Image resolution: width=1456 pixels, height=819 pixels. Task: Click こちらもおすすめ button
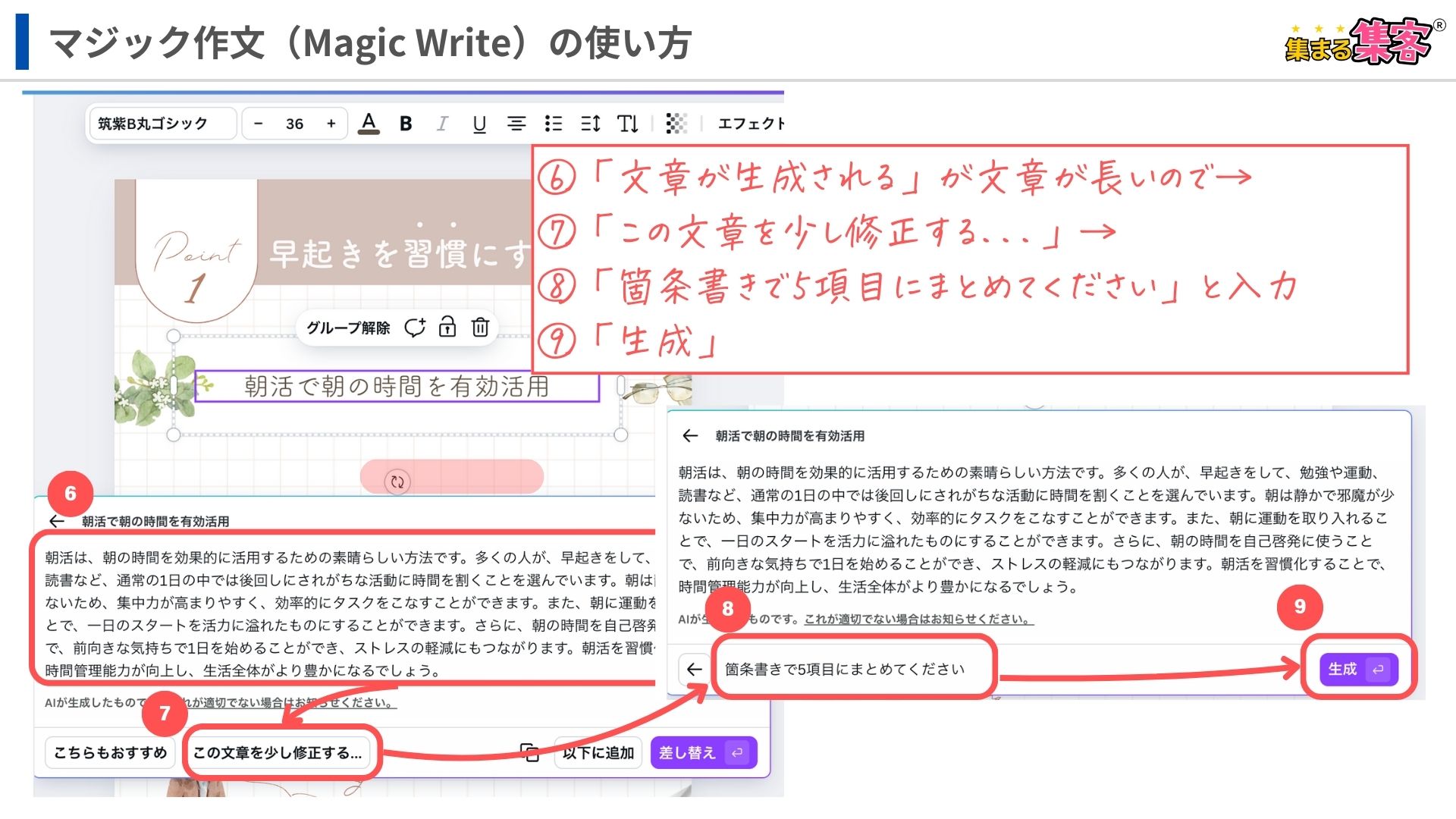(110, 752)
